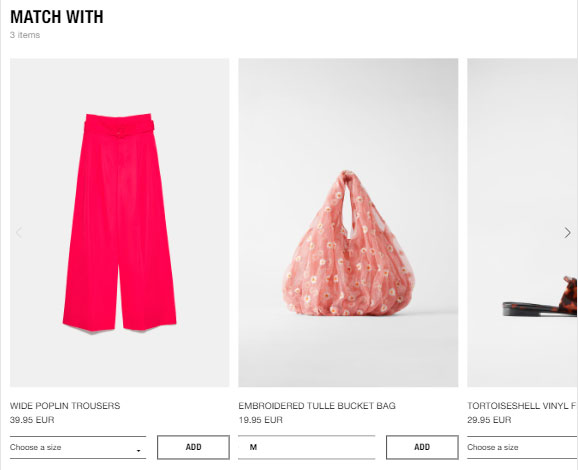Click the 39.95 EUR trousers price

coord(32,420)
